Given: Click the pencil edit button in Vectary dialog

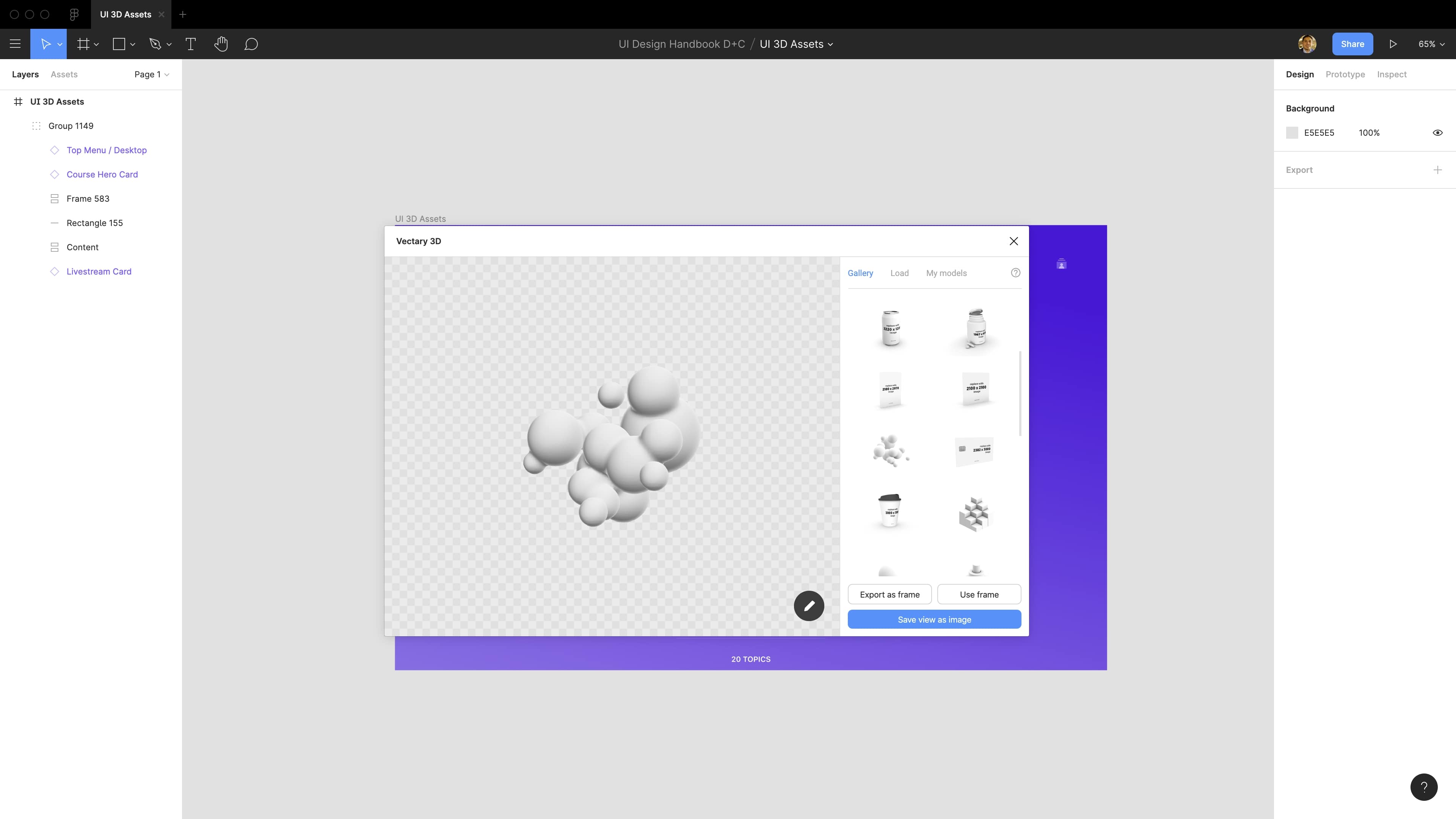Looking at the screenshot, I should click(809, 606).
